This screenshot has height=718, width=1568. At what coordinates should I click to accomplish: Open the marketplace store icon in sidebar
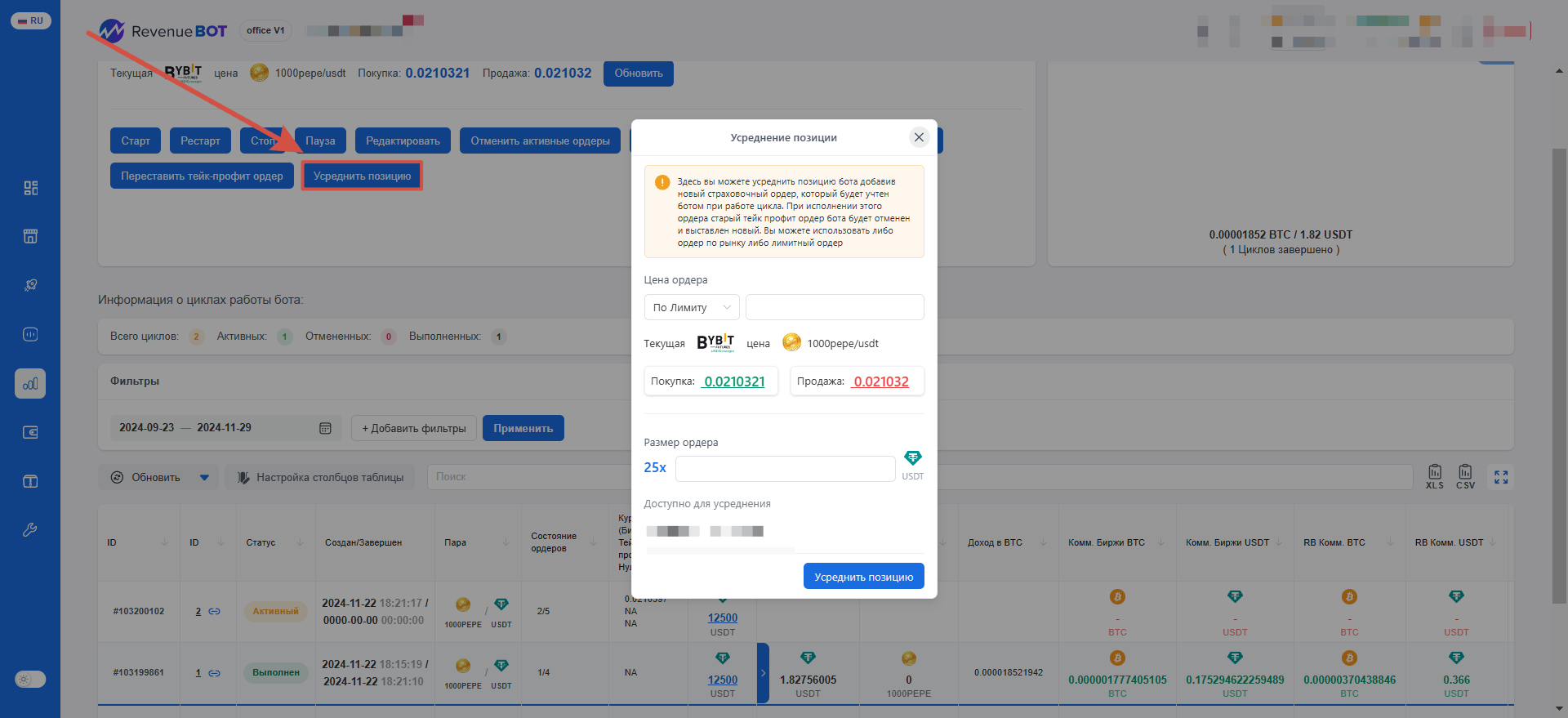pyautogui.click(x=30, y=237)
